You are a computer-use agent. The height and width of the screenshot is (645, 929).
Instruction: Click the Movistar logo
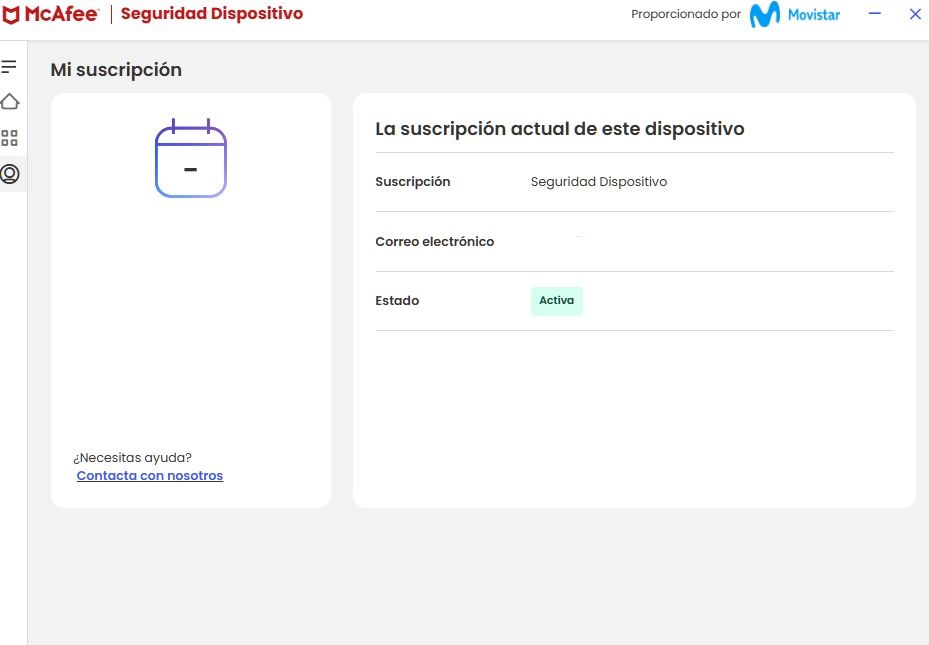point(794,13)
